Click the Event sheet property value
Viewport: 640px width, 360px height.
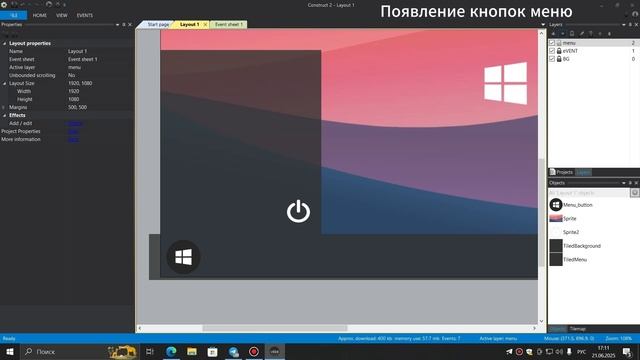pos(83,59)
